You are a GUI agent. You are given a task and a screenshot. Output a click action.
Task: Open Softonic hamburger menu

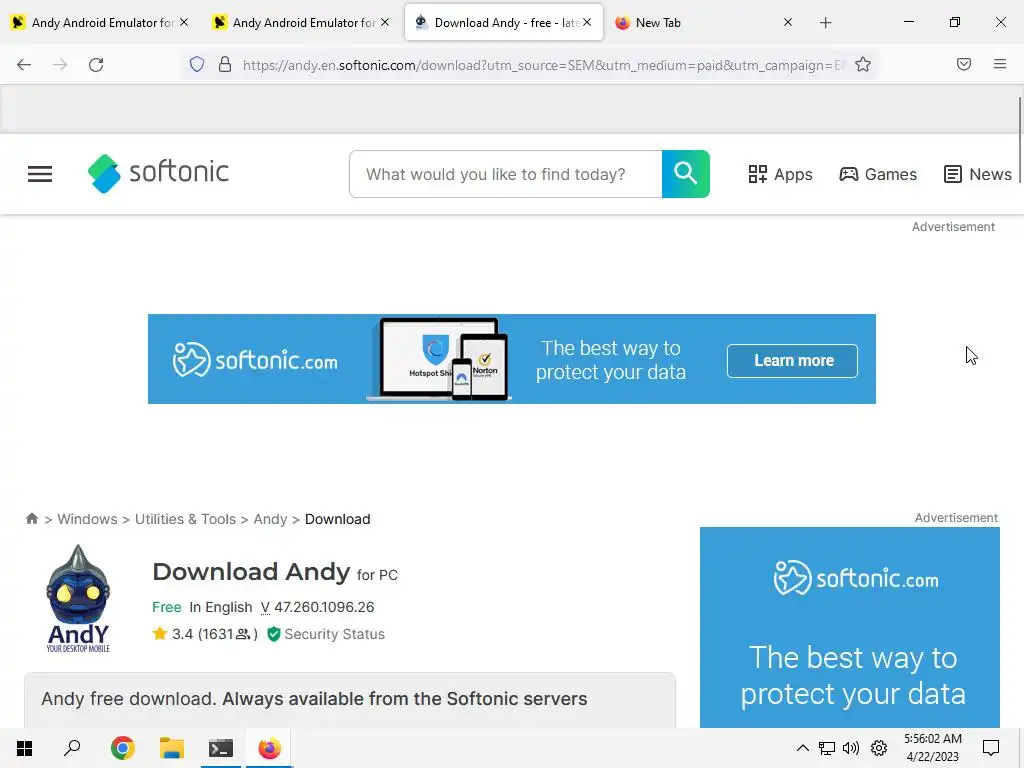[x=40, y=174]
